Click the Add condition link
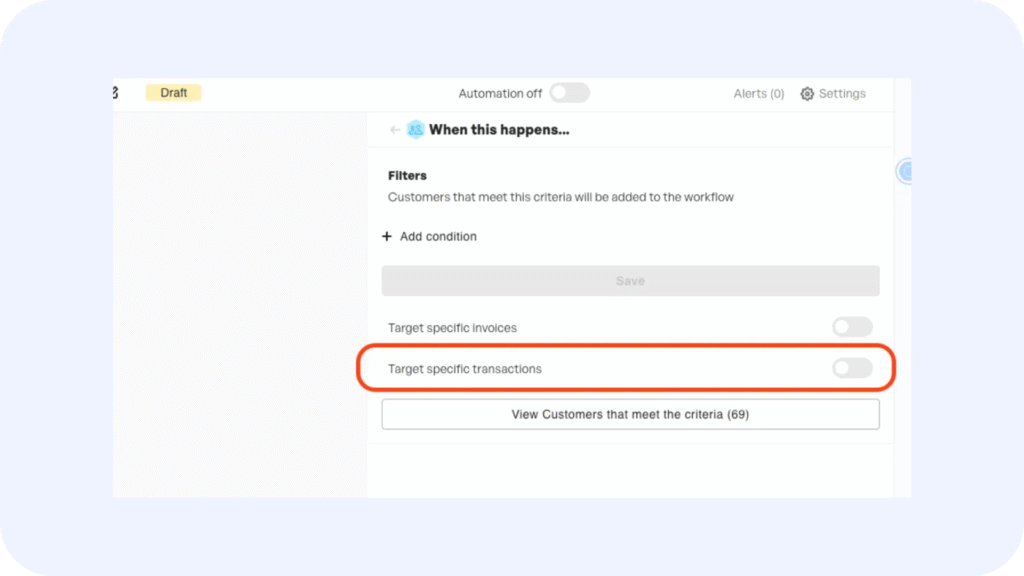1024x576 pixels. tap(438, 237)
